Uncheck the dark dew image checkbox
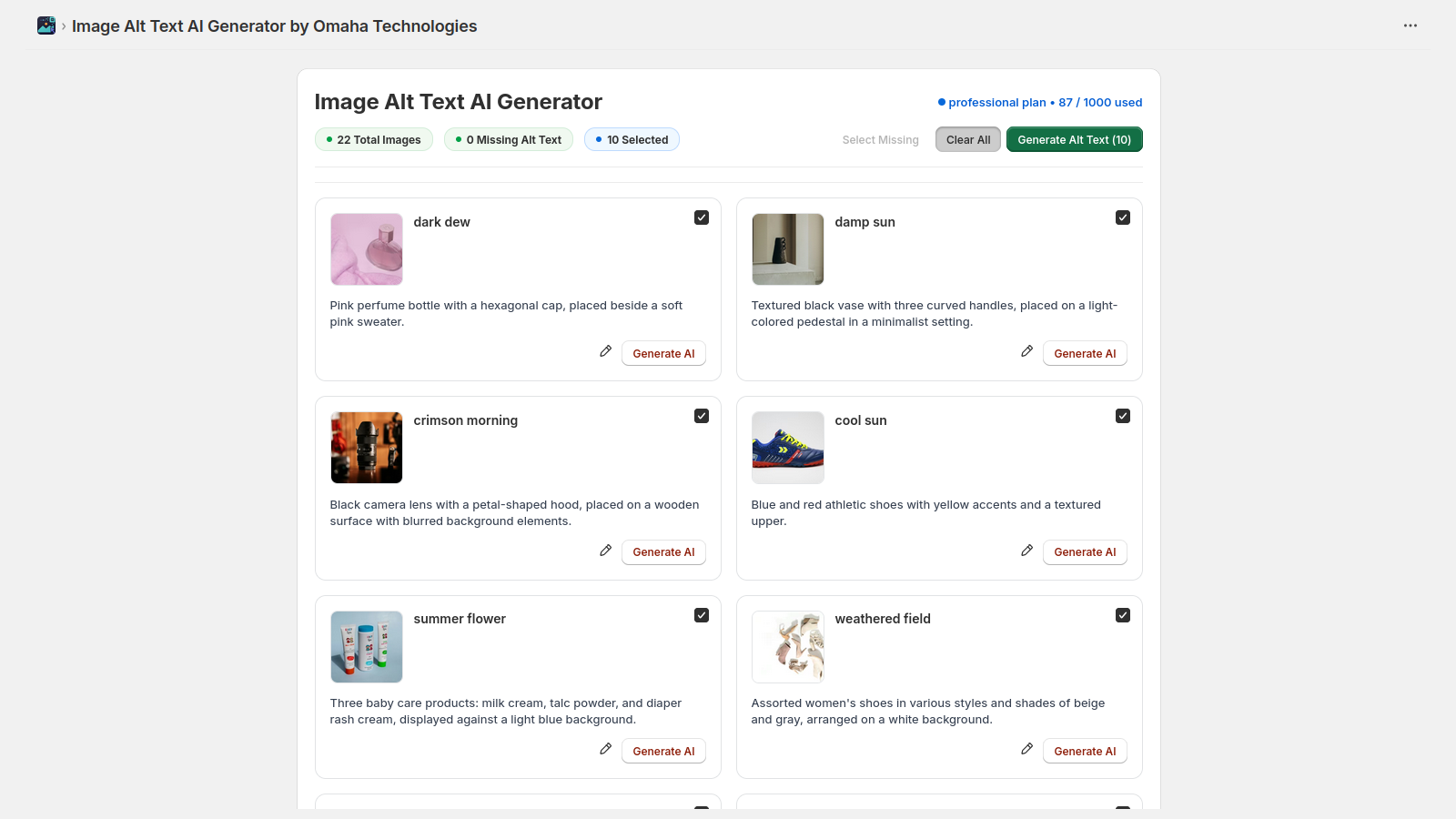The width and height of the screenshot is (1456, 819). 702,217
